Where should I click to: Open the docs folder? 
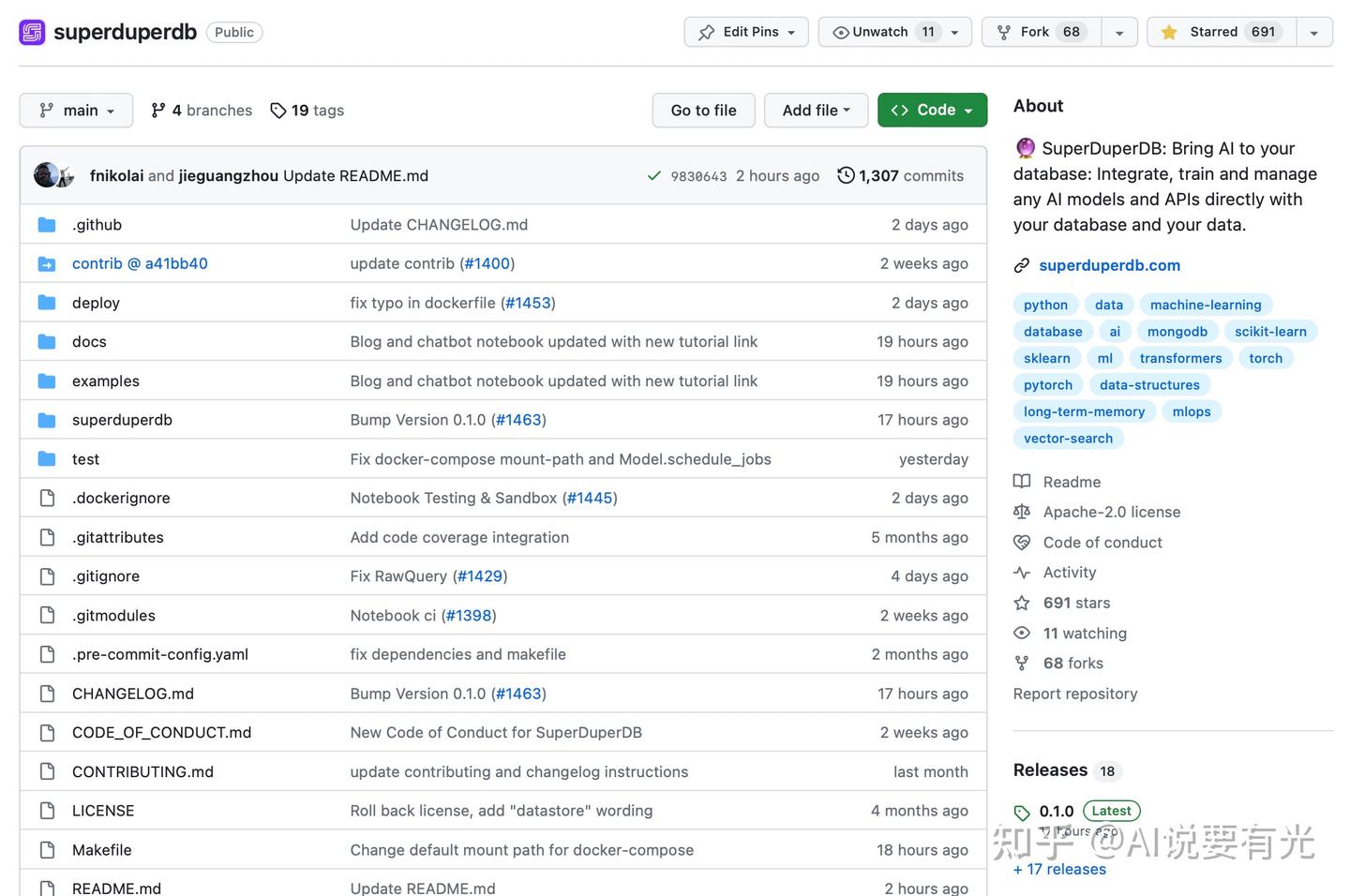pos(89,342)
